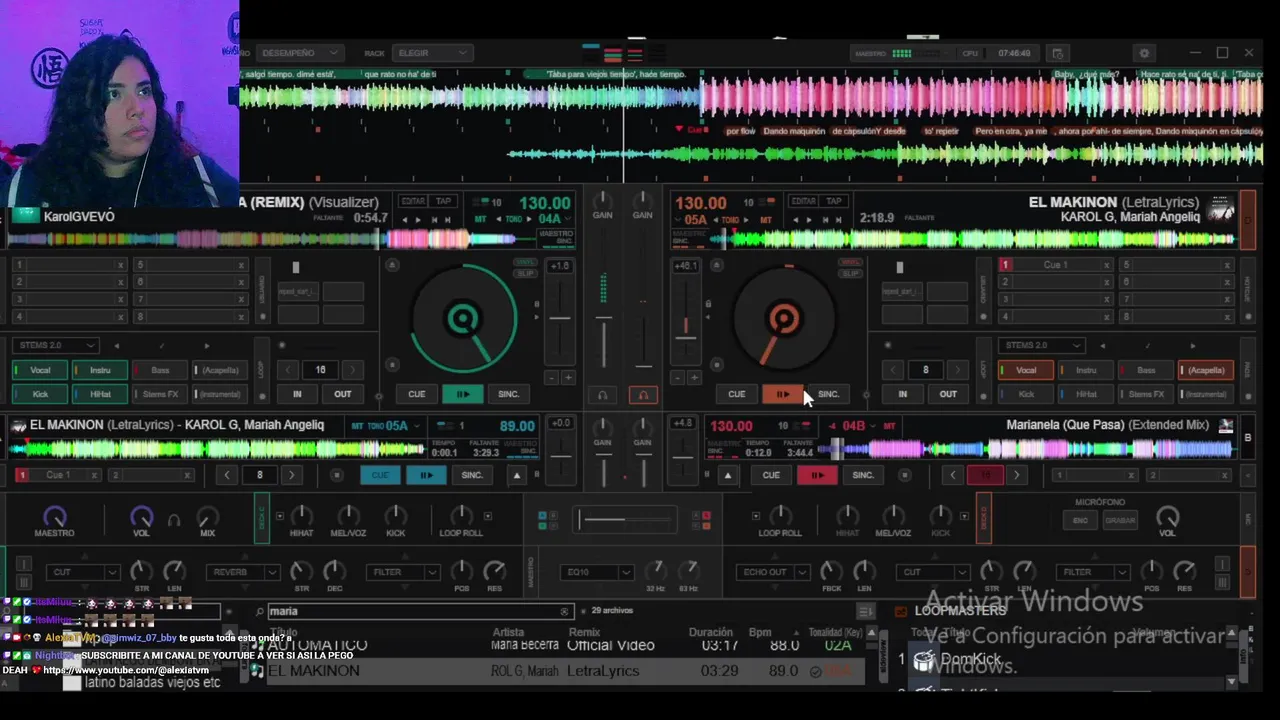Click SINC. on the left top deck
1280x720 pixels.
(509, 394)
